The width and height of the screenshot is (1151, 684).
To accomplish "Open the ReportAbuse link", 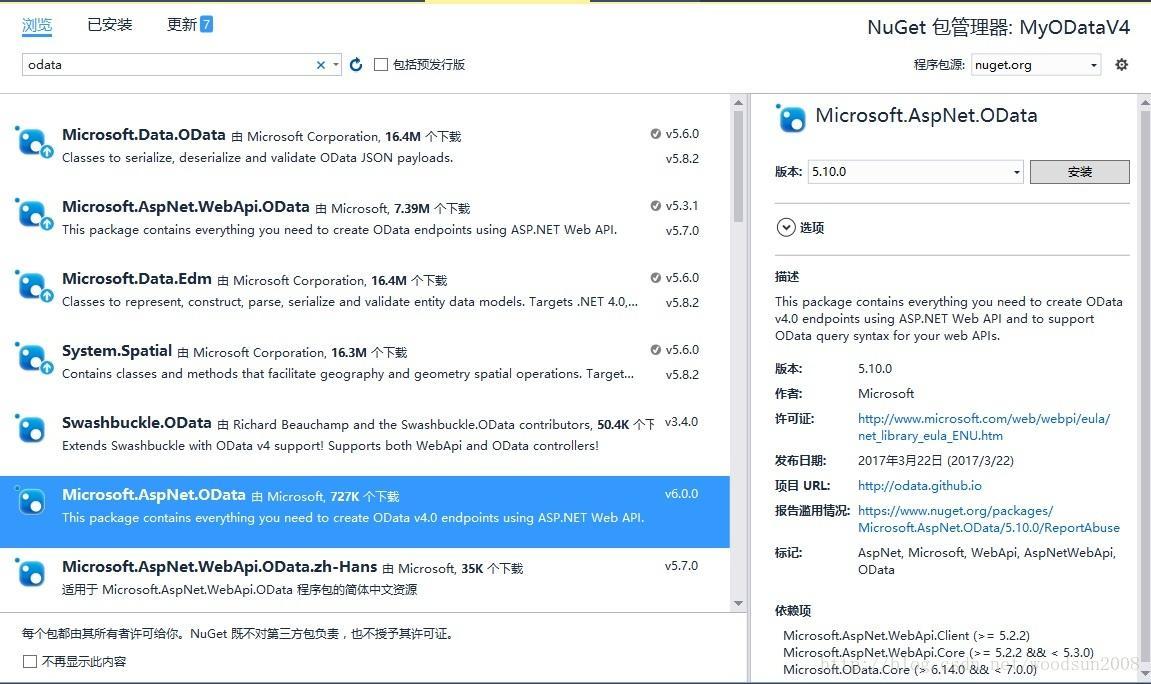I will 988,519.
